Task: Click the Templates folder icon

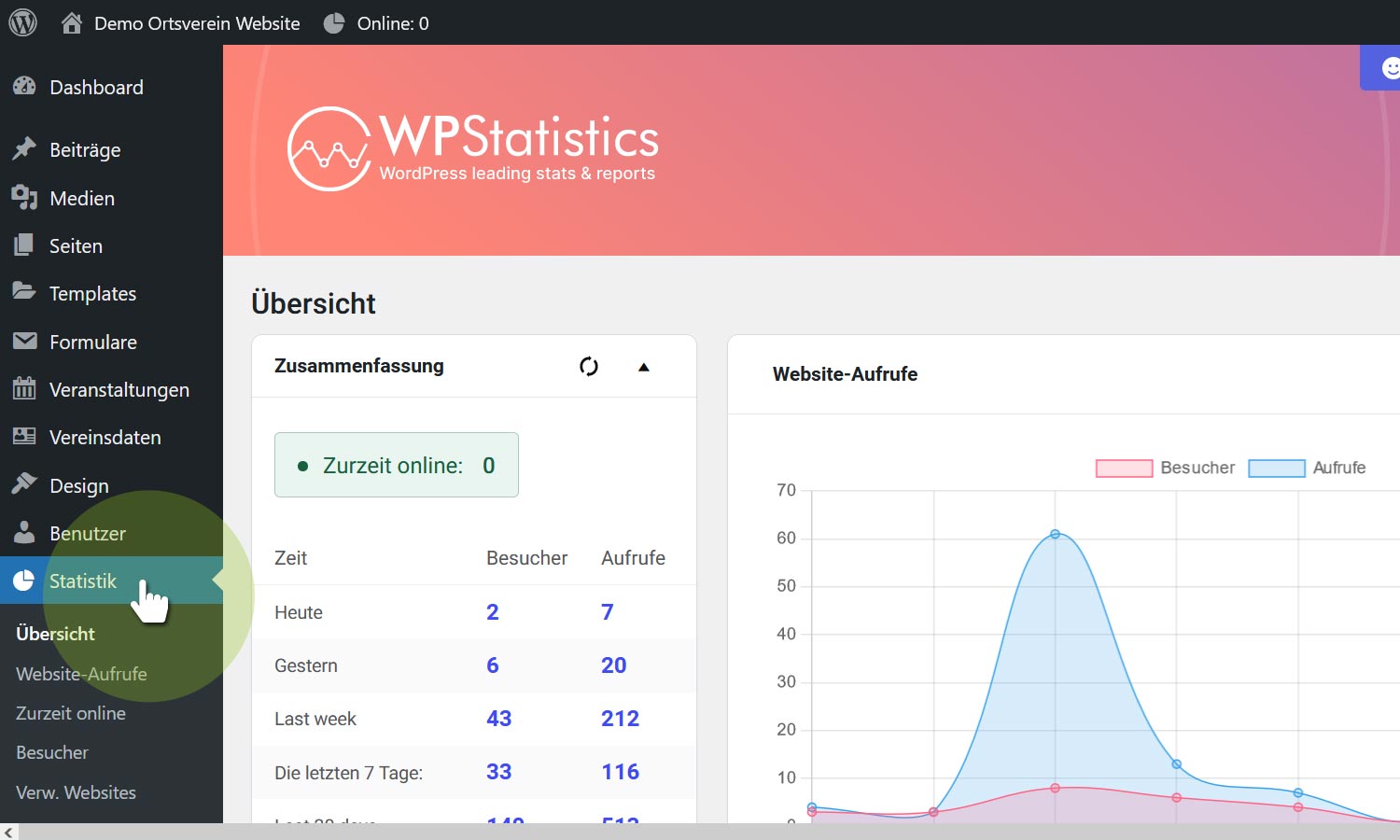Action: click(24, 292)
